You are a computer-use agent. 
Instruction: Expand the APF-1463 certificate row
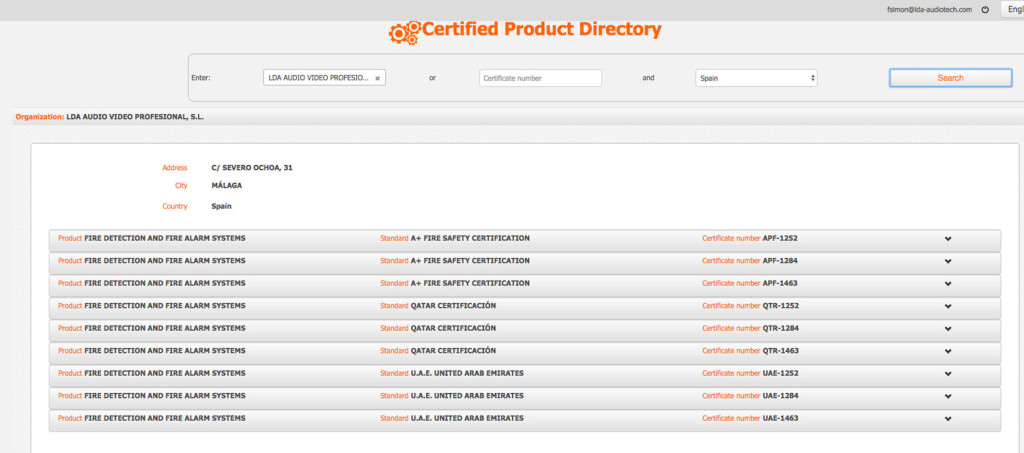948,284
